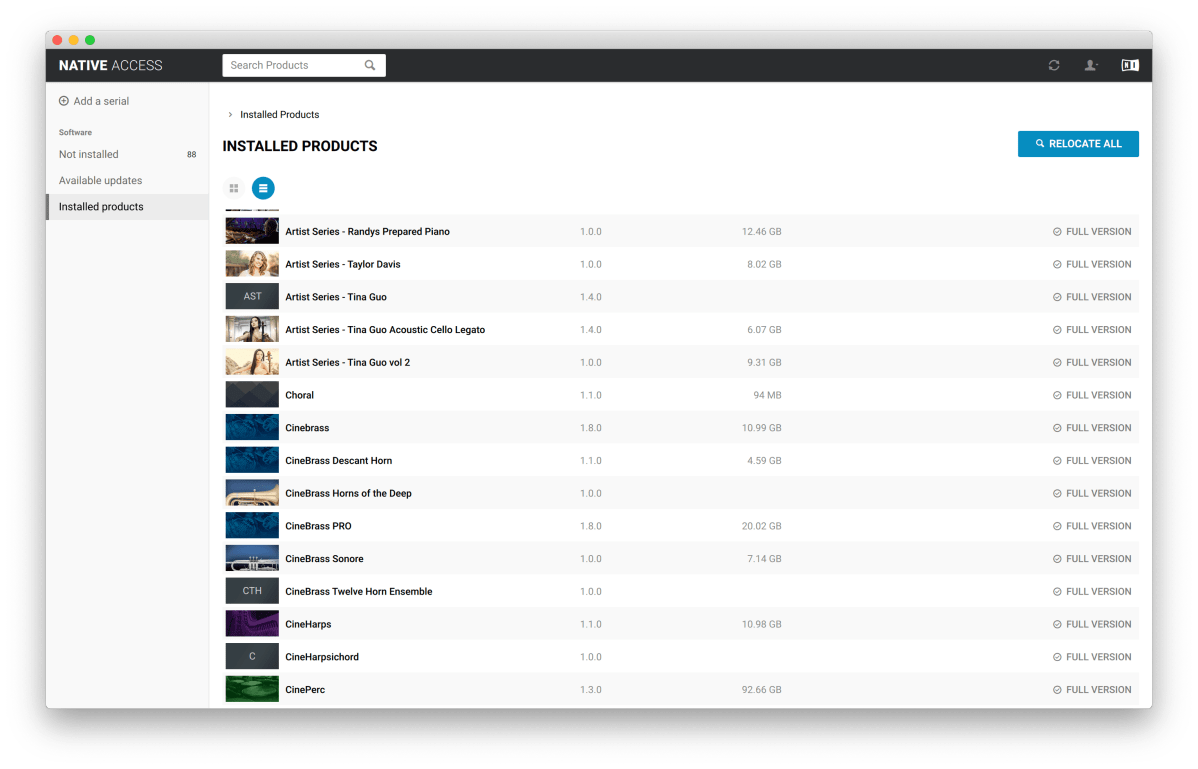Click the Relocate All button
Screen dimensions: 1198x769
point(1078,144)
